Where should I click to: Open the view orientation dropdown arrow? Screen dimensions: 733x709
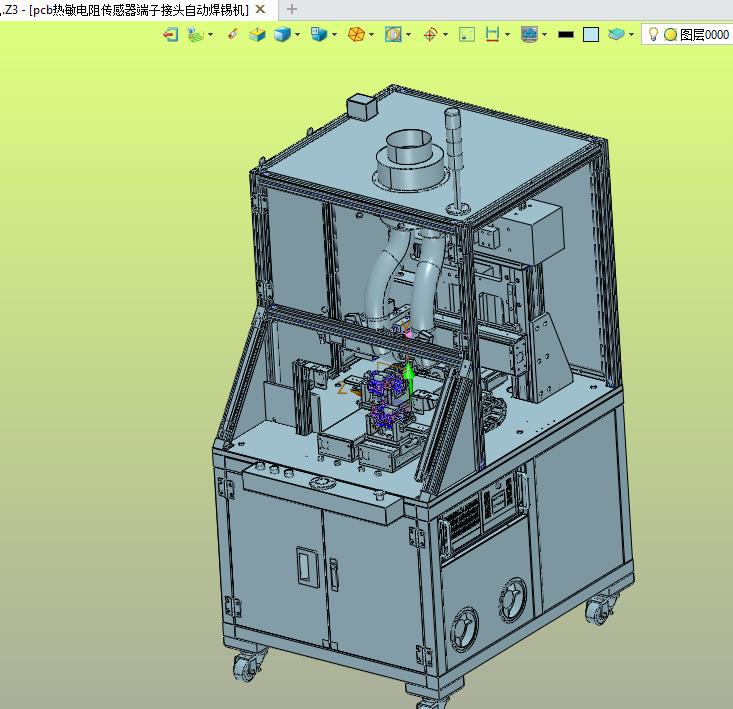click(x=334, y=35)
